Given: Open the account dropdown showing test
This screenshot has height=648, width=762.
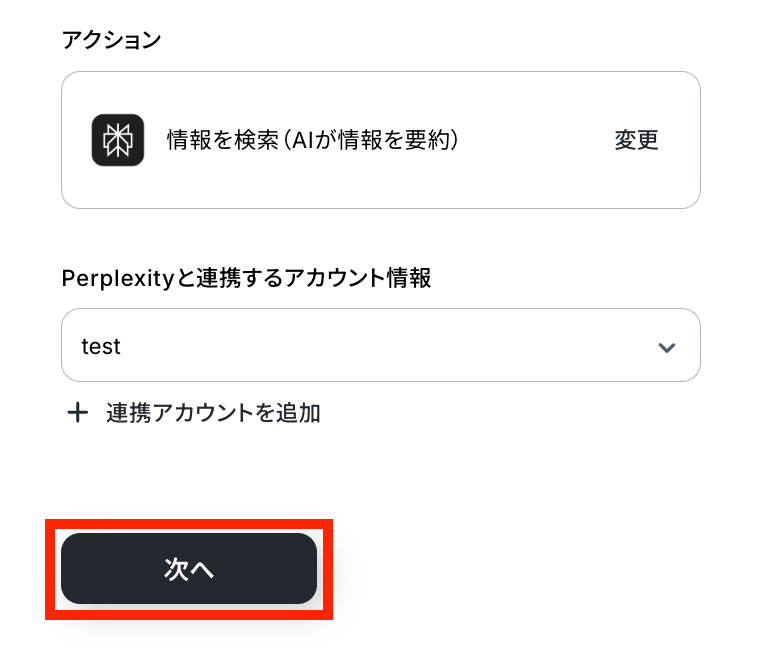Looking at the screenshot, I should pyautogui.click(x=380, y=346).
